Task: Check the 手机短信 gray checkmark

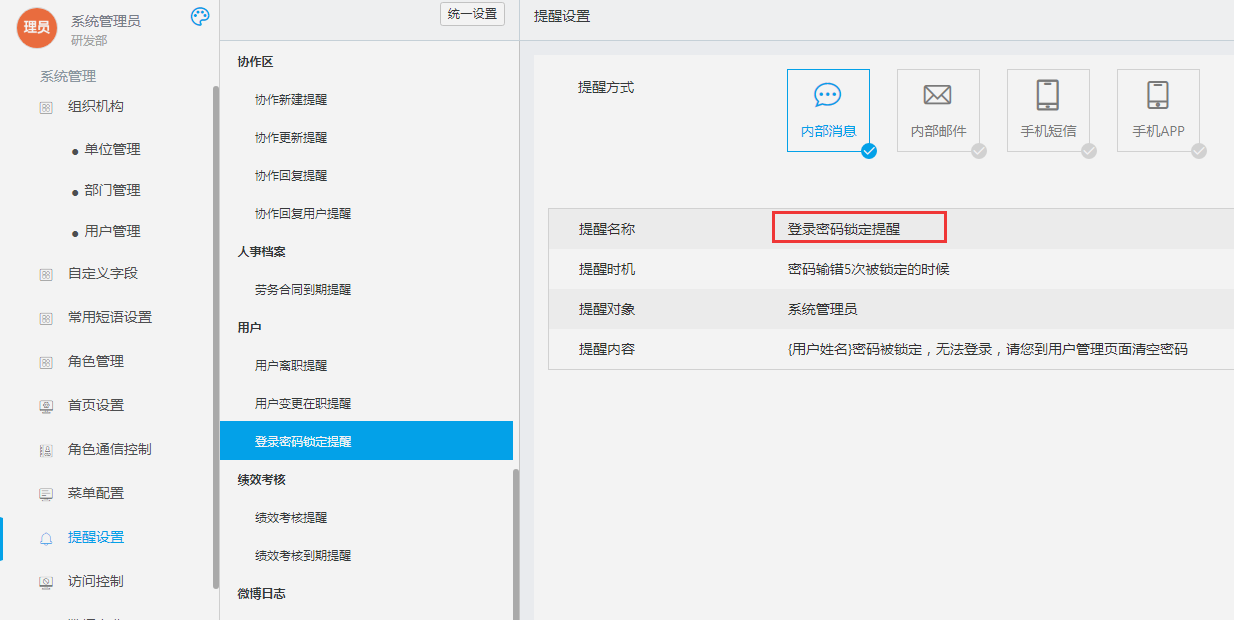Action: [x=1089, y=151]
